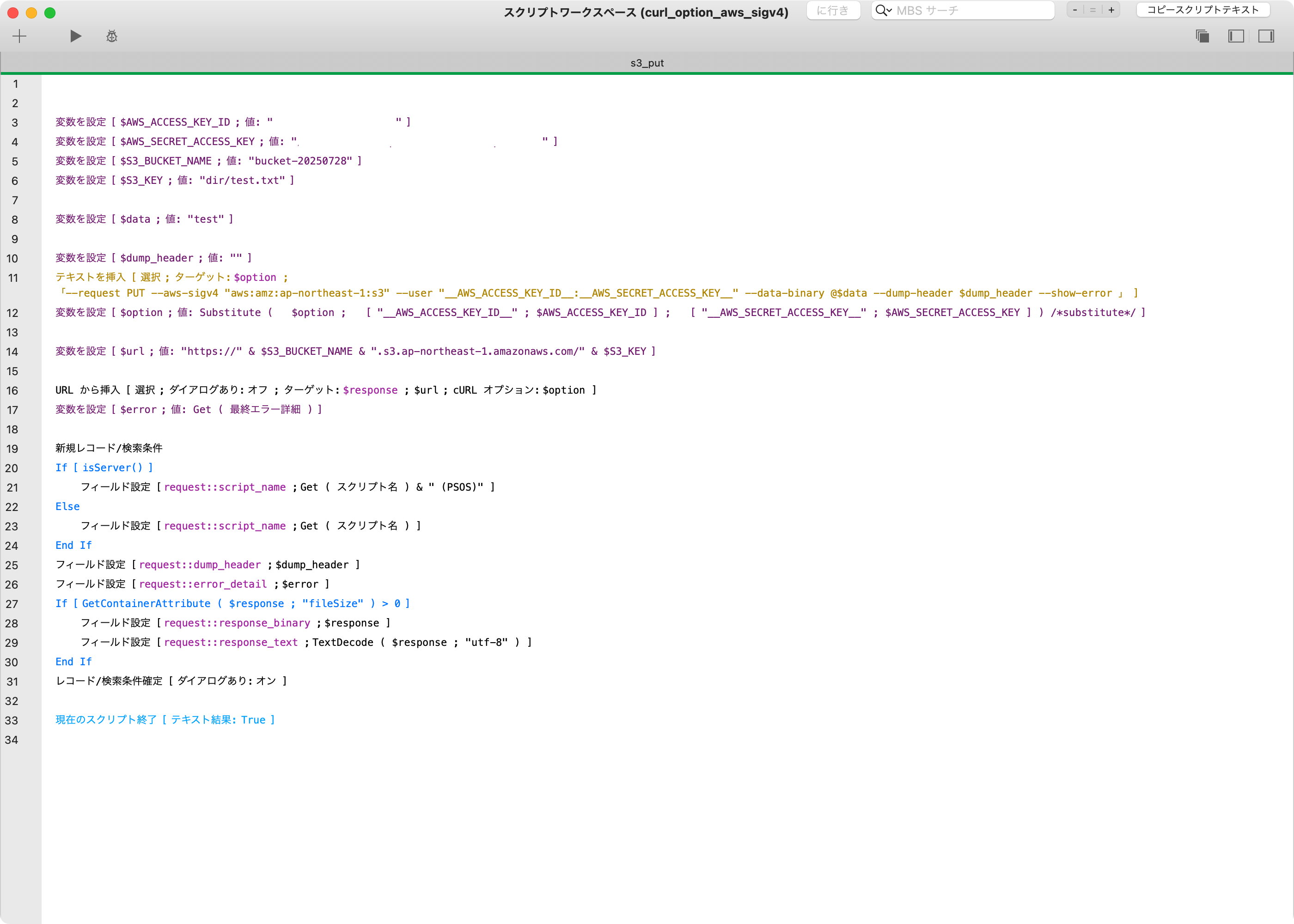
Task: Select the $error 最終エラー詳細 step
Action: pyautogui.click(x=189, y=409)
